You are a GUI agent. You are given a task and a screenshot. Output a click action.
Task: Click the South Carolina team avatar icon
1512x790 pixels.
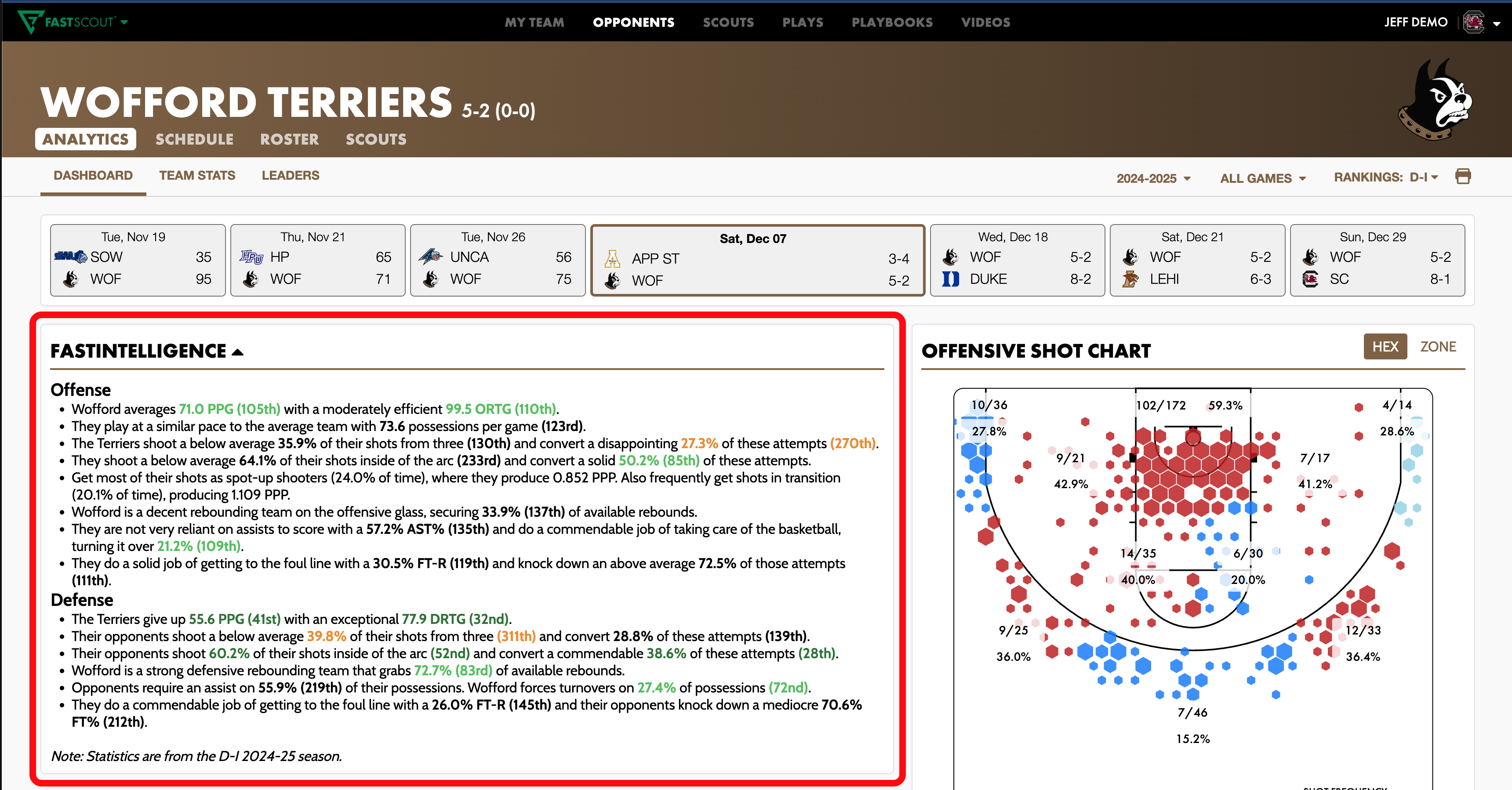point(1473,22)
